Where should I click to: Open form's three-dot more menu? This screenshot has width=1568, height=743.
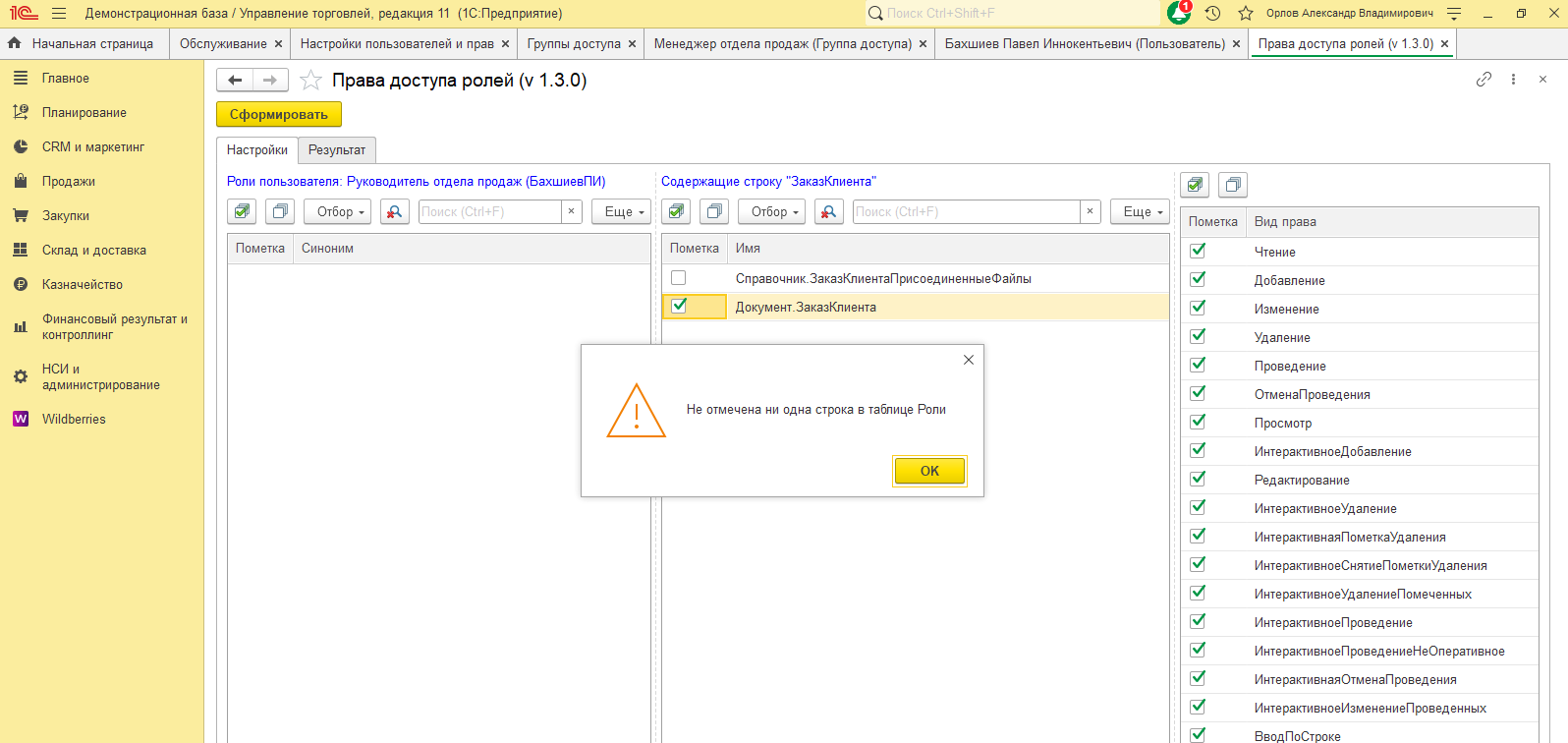[1513, 80]
